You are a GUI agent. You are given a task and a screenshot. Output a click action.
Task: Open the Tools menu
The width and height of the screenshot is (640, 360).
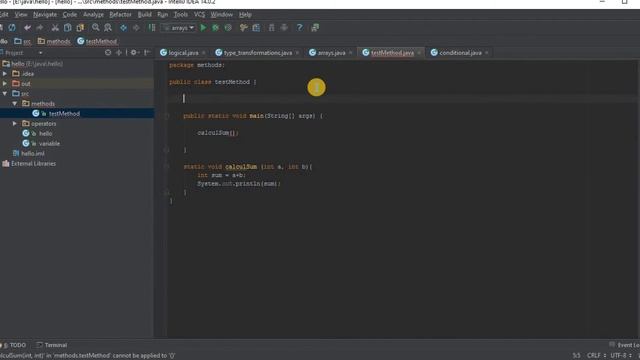pos(181,15)
